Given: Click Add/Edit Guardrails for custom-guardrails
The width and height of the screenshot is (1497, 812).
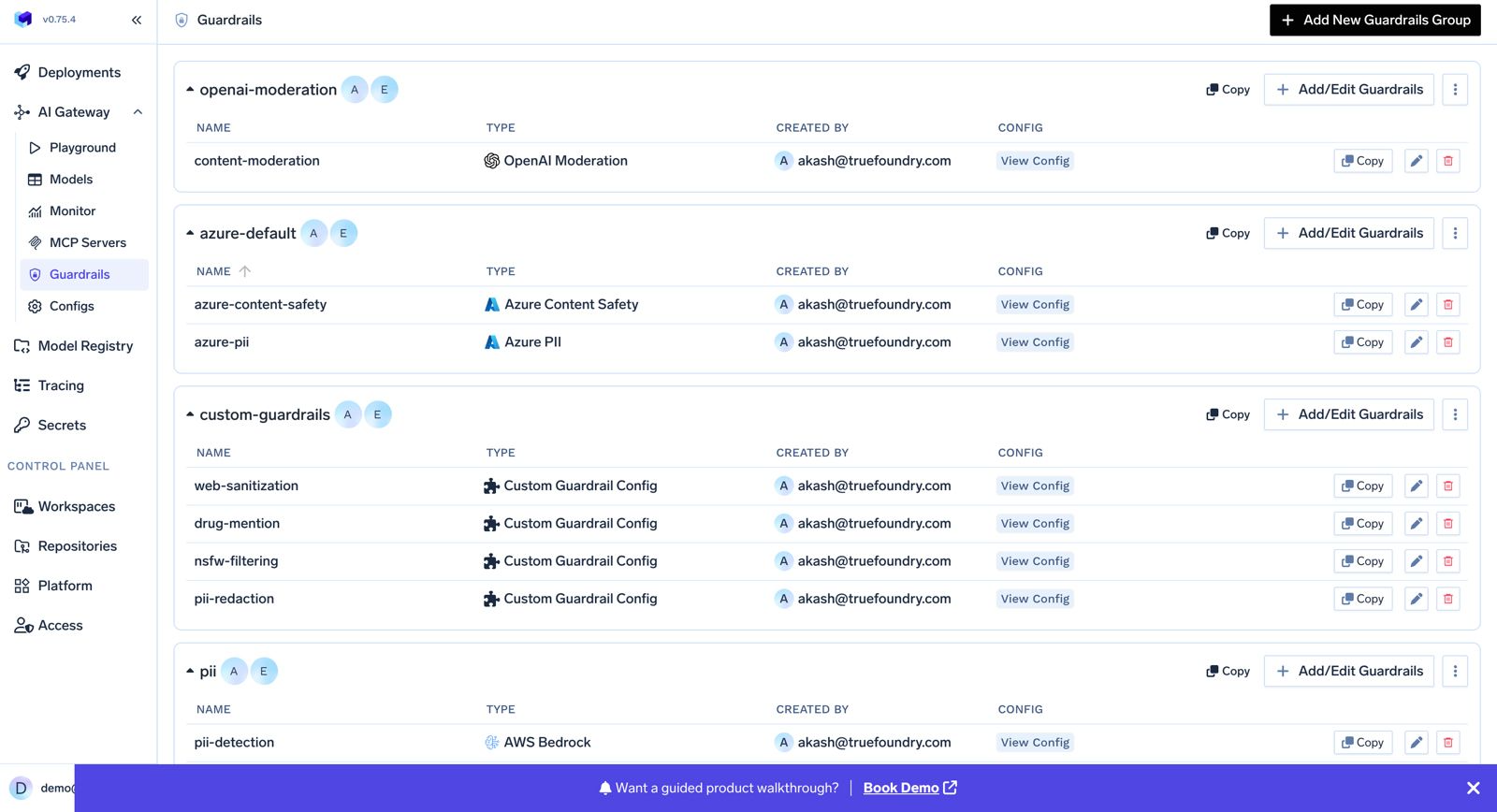Looking at the screenshot, I should (x=1348, y=414).
